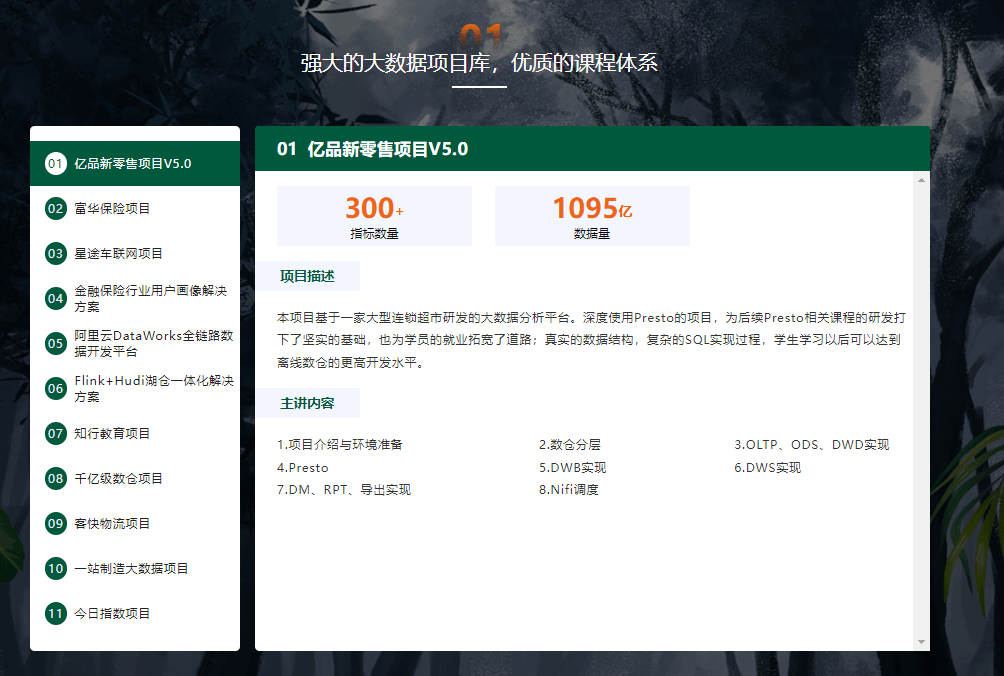Open the 富华保险项目 tab

pyautogui.click(x=135, y=209)
